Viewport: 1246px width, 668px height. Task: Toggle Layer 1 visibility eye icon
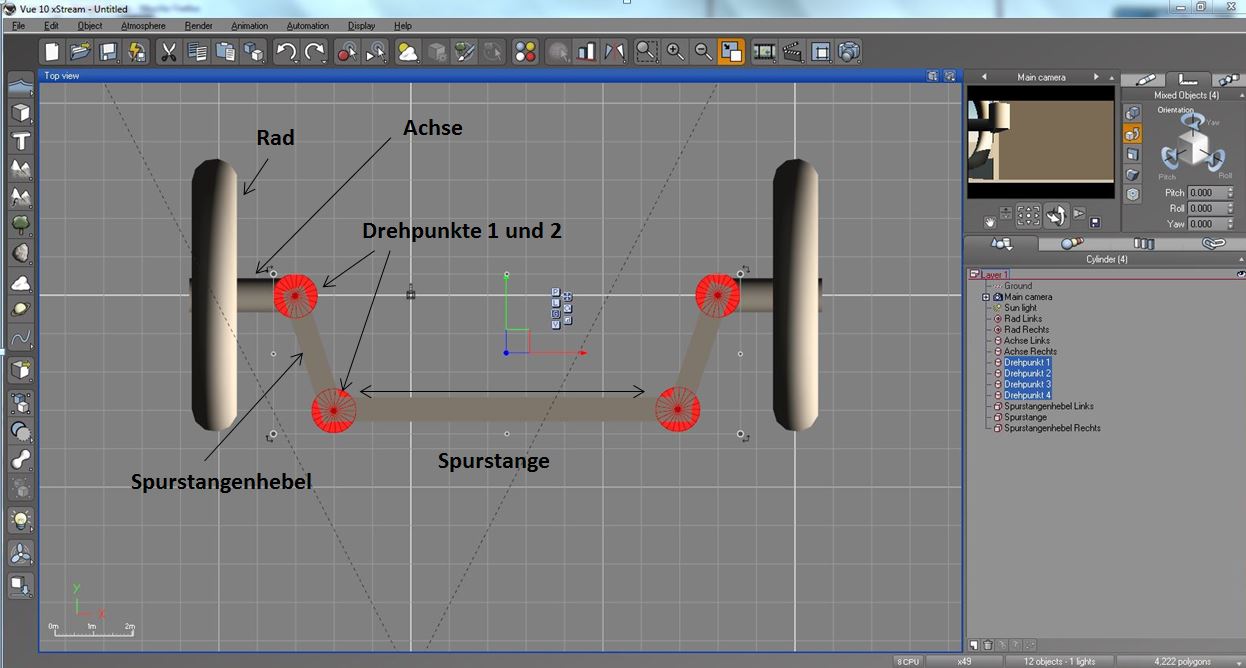[x=1240, y=274]
